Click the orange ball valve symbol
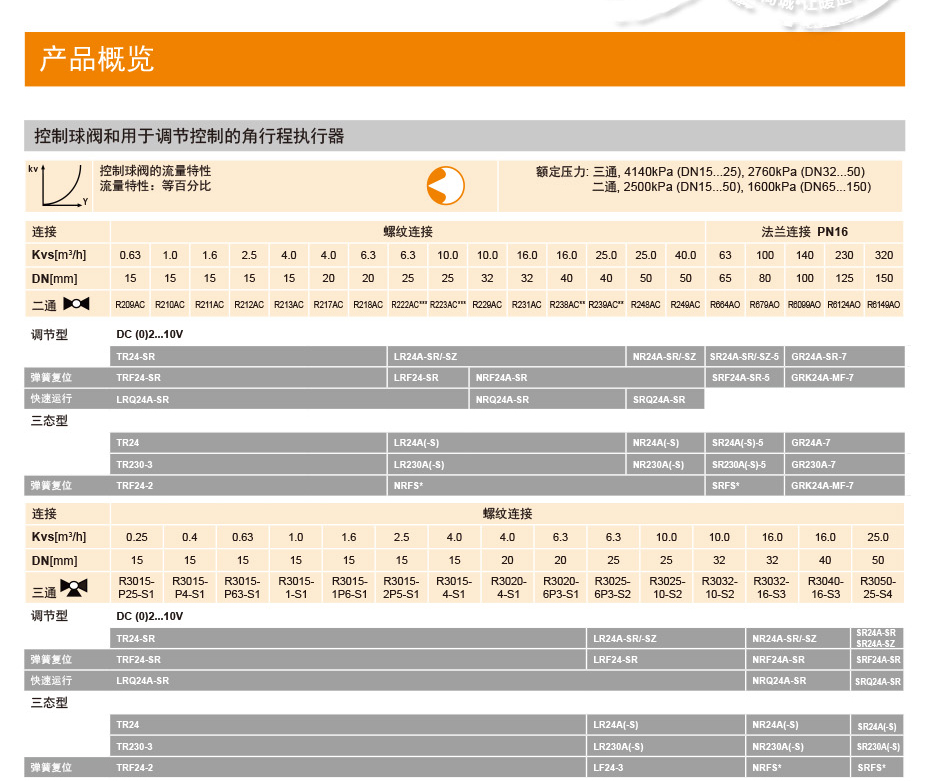The height and width of the screenshot is (781, 940). coord(445,186)
